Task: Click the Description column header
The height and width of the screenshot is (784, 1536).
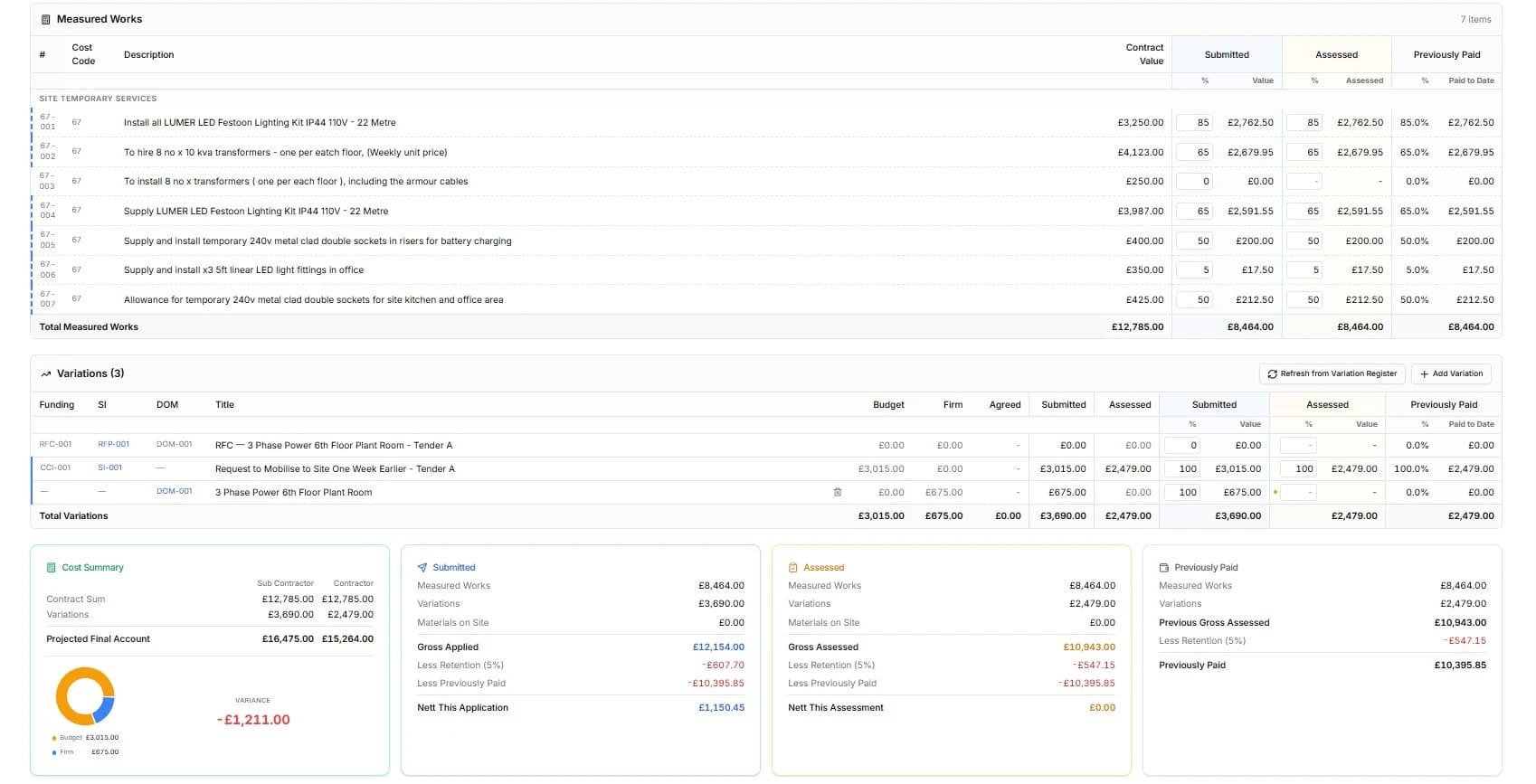Action: coord(148,54)
